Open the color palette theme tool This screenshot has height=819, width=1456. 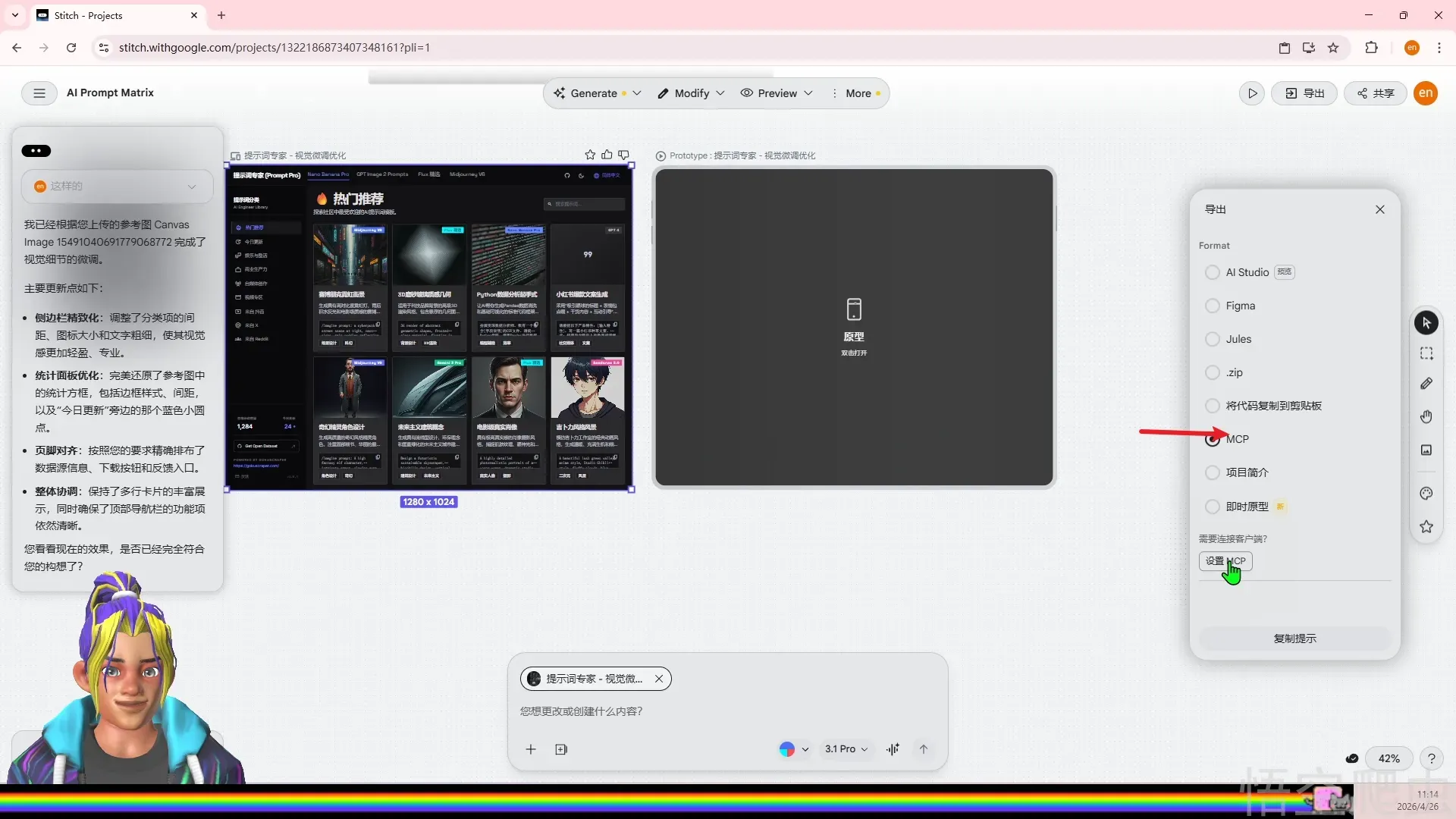1426,494
